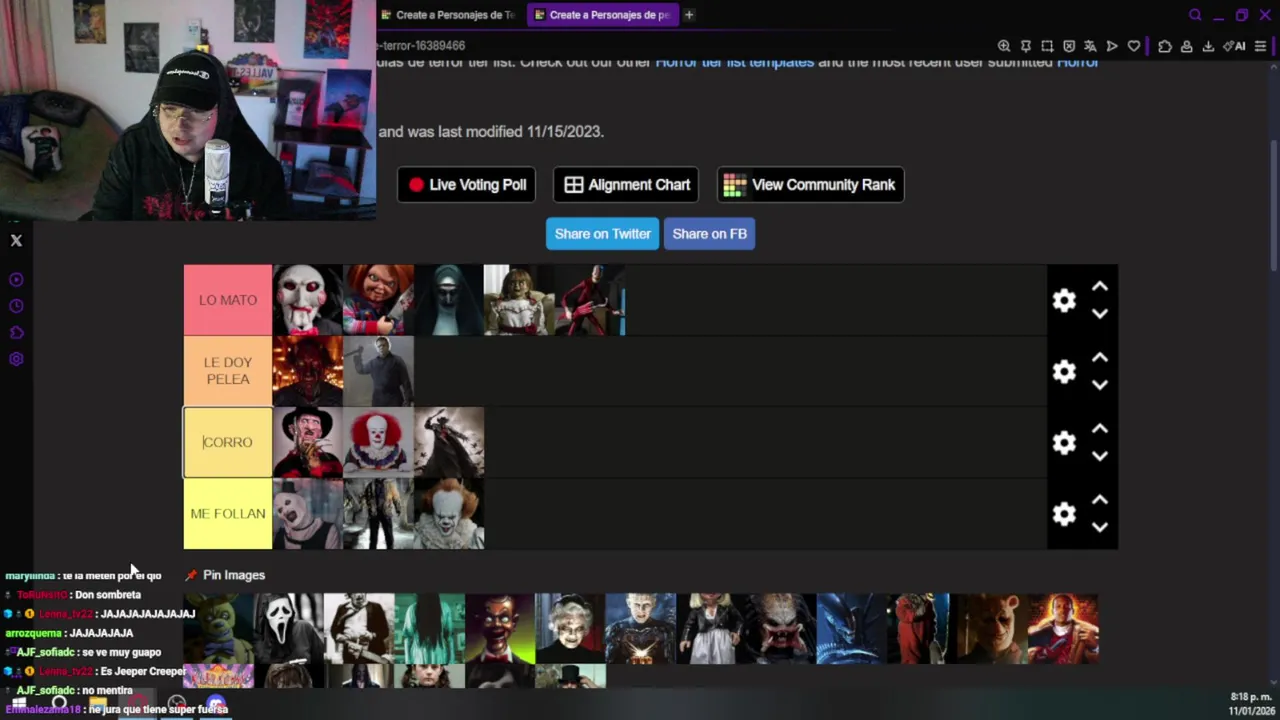
Task: Open the extensions puzzle icon
Action: (x=1165, y=46)
